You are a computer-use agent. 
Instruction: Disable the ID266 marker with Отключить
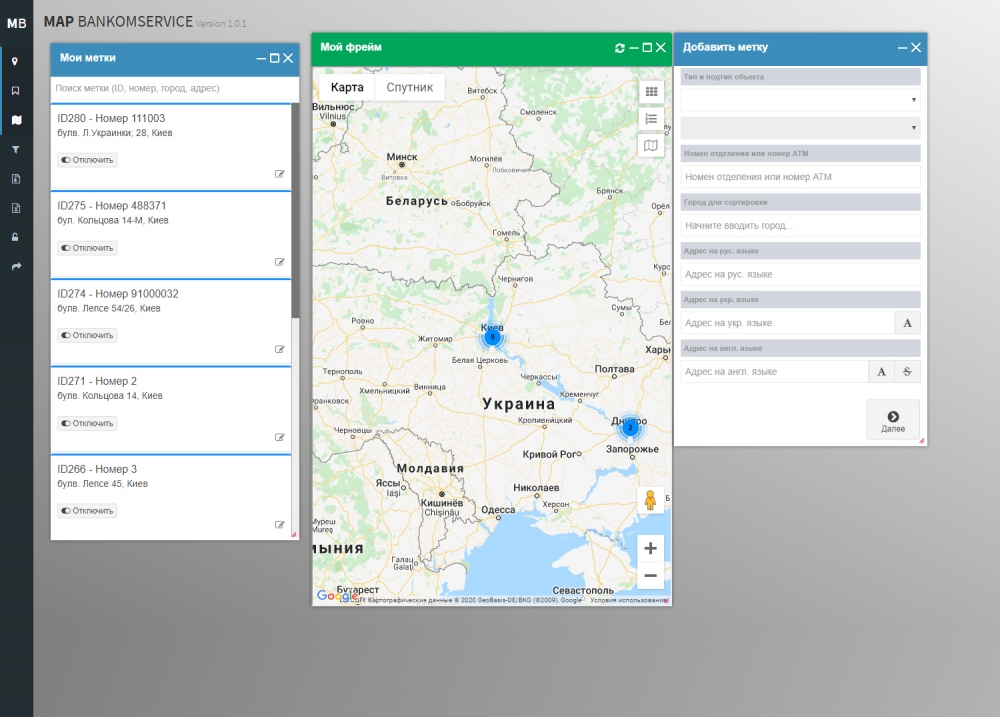(87, 511)
